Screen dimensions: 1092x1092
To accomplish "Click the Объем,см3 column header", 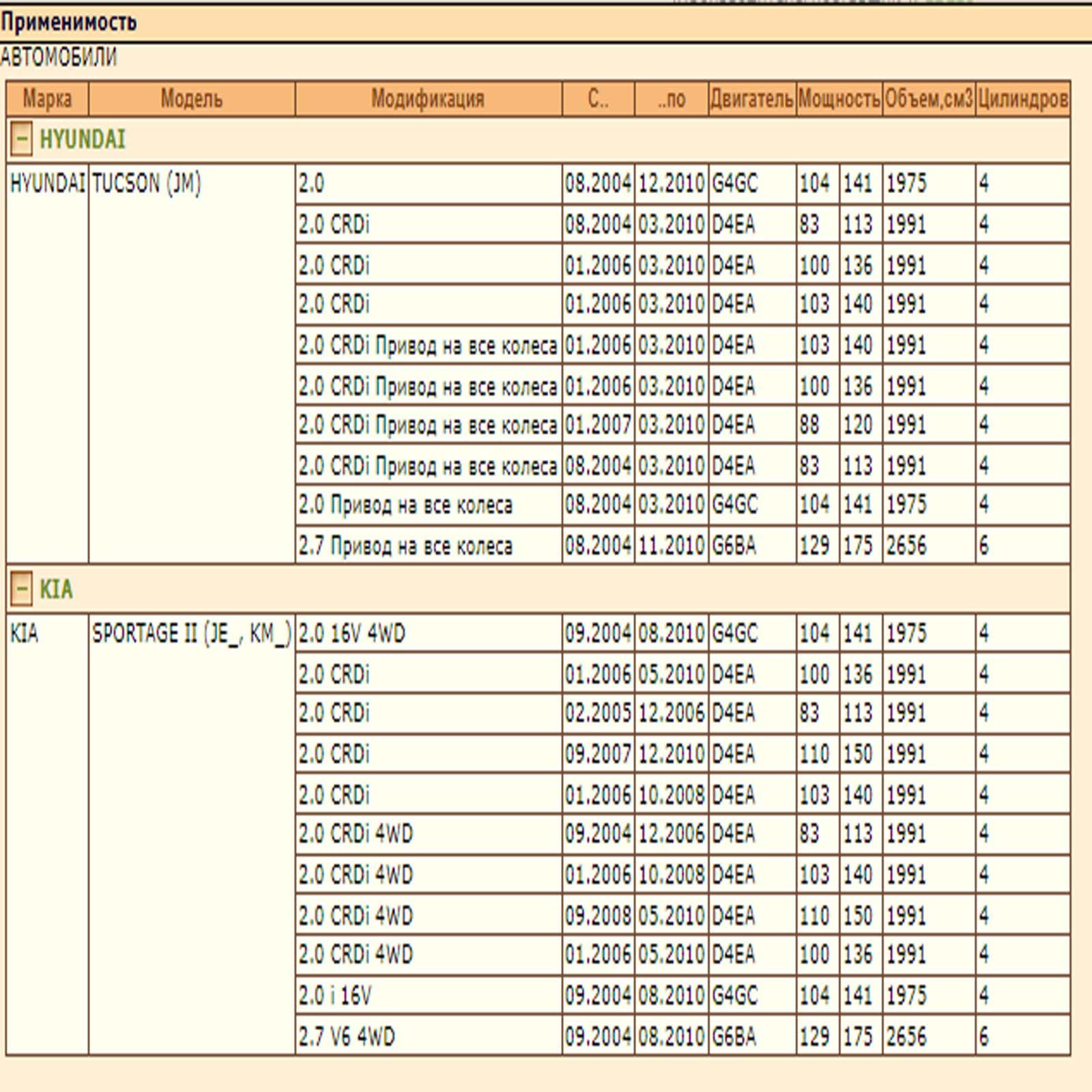I will (x=928, y=99).
